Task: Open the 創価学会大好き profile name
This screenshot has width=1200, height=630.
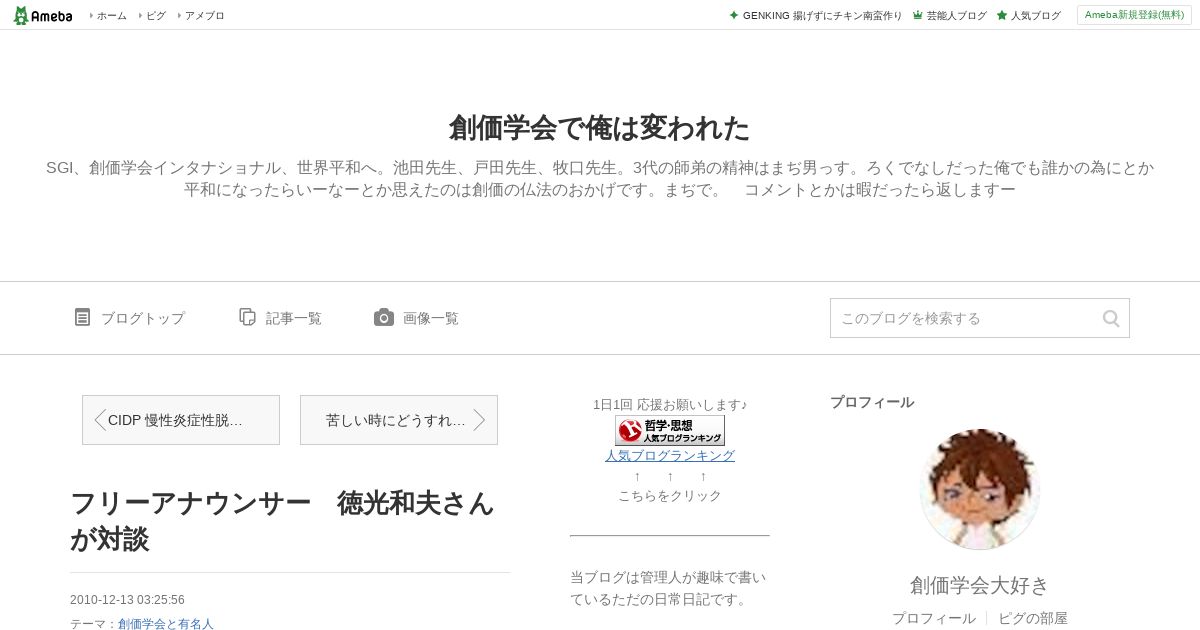Action: [x=980, y=585]
